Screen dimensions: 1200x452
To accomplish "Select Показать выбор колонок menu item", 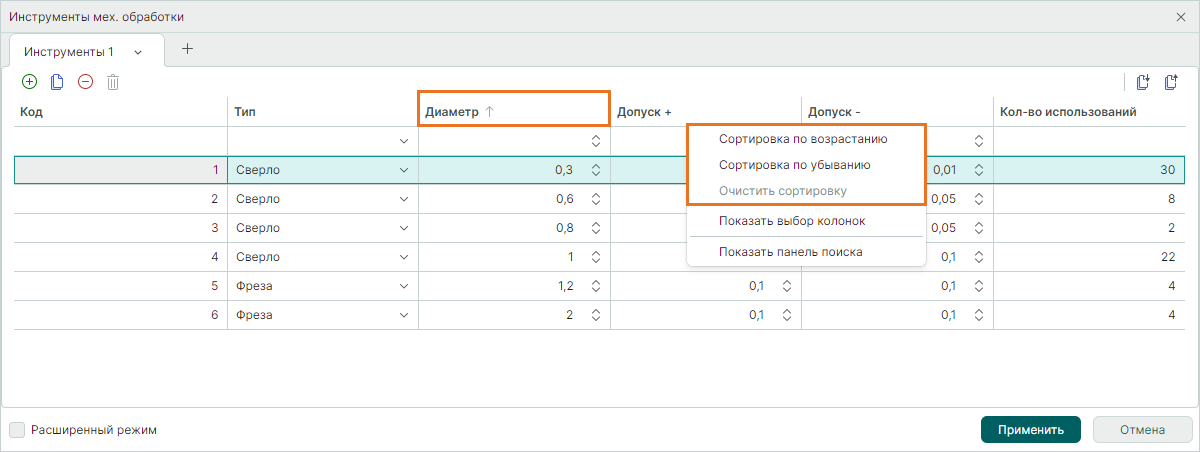I will coord(792,220).
